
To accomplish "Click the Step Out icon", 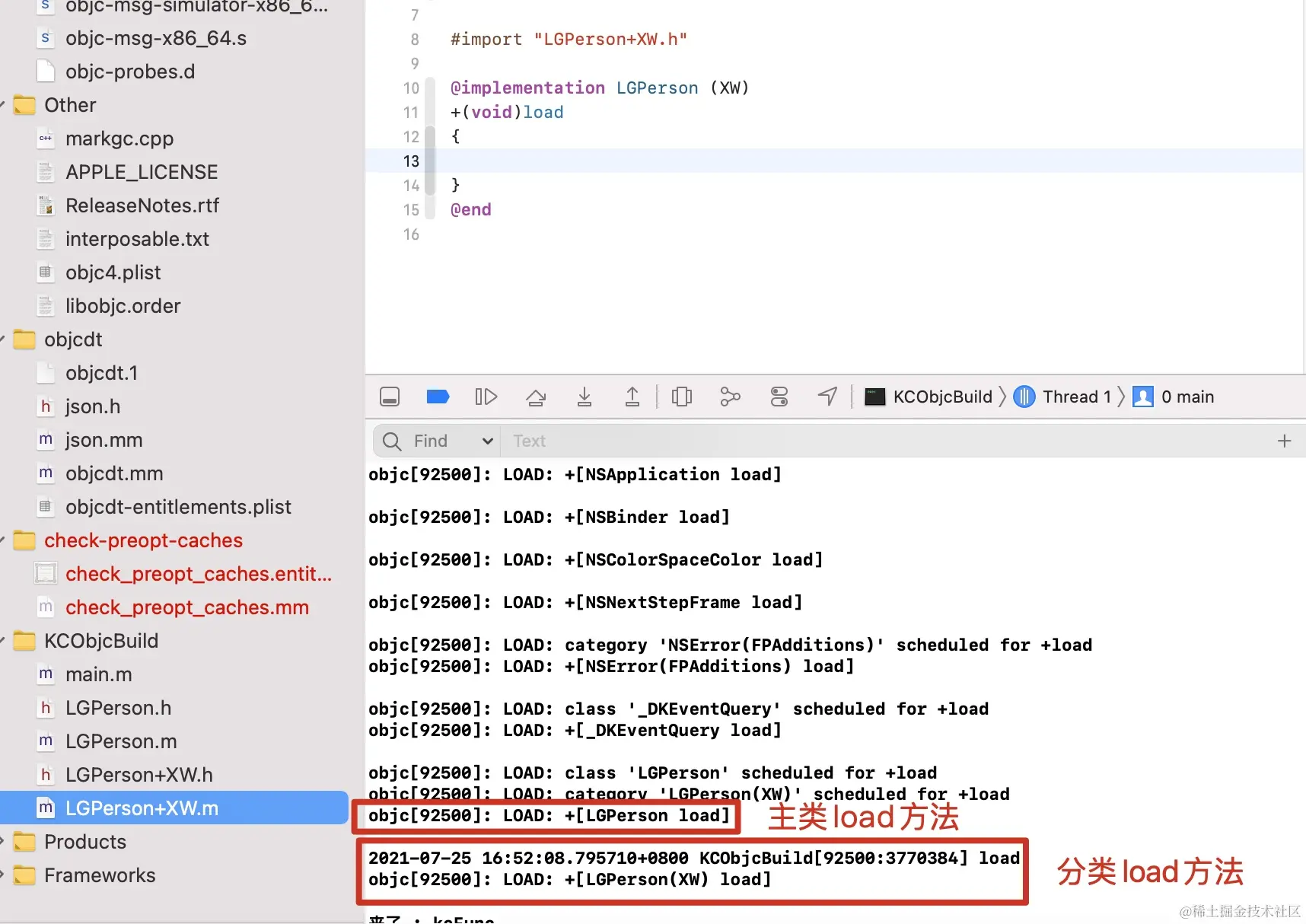I will click(632, 397).
